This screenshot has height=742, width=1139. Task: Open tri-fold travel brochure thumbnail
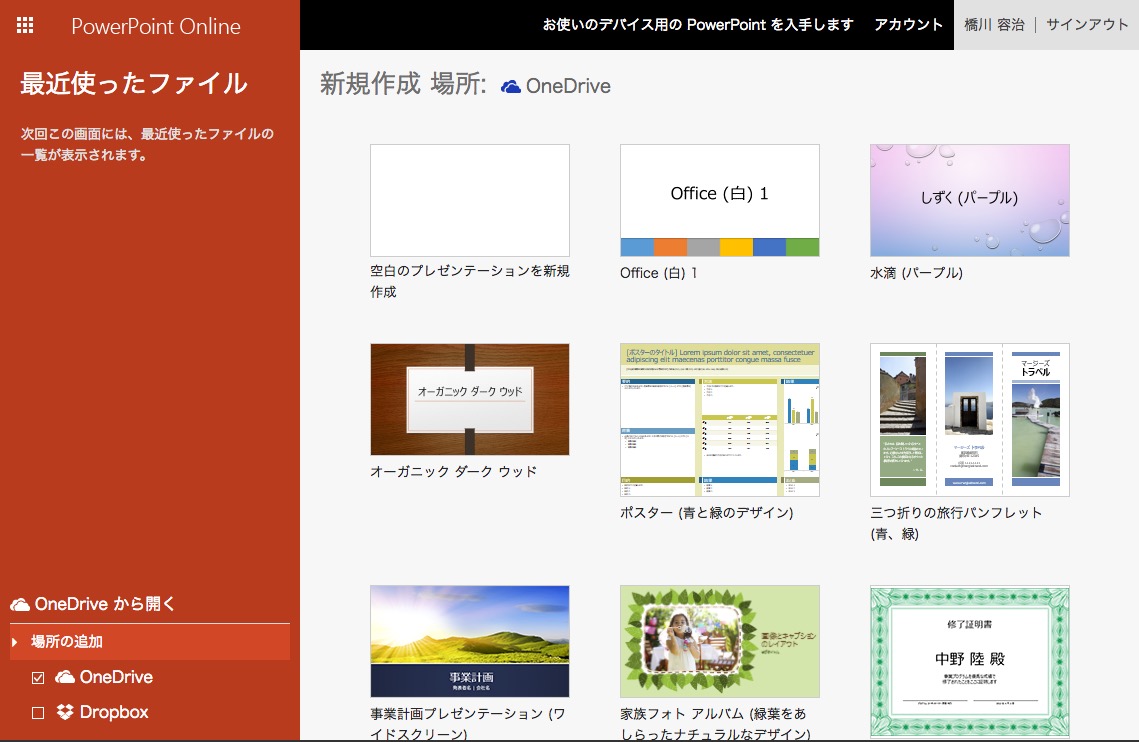[x=970, y=420]
